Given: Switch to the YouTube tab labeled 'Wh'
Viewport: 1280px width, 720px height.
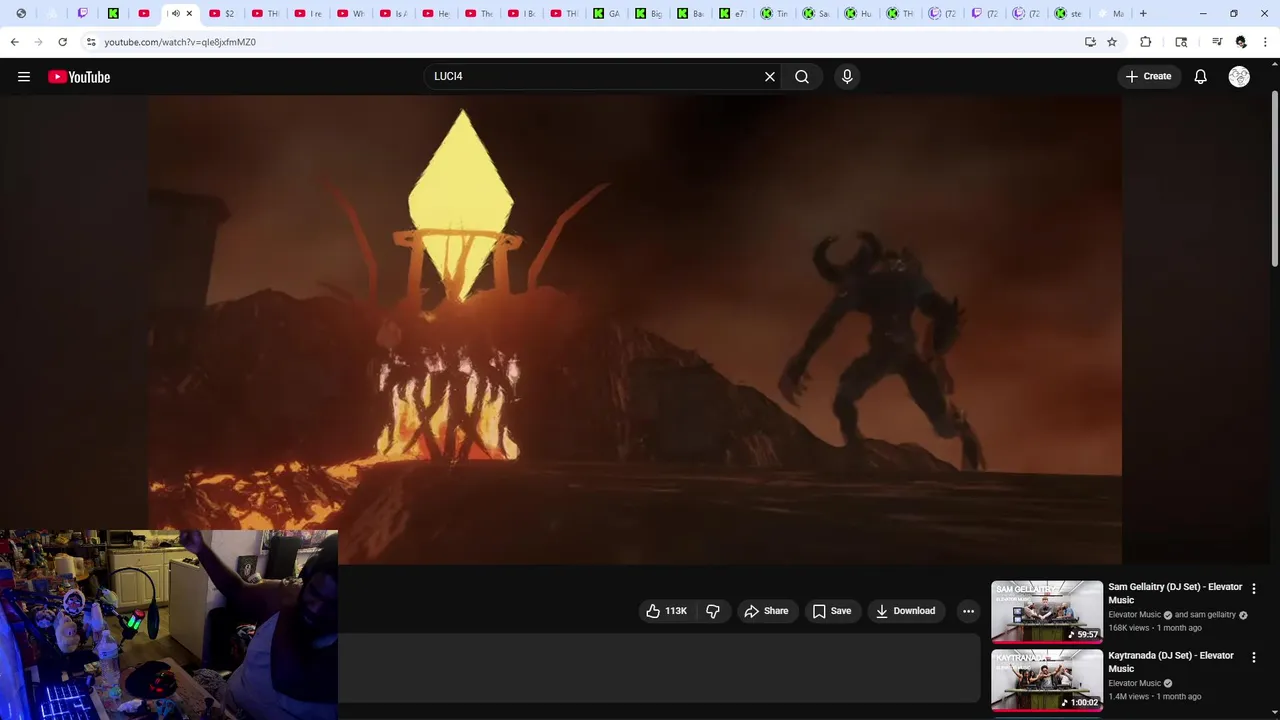Looking at the screenshot, I should coord(351,14).
